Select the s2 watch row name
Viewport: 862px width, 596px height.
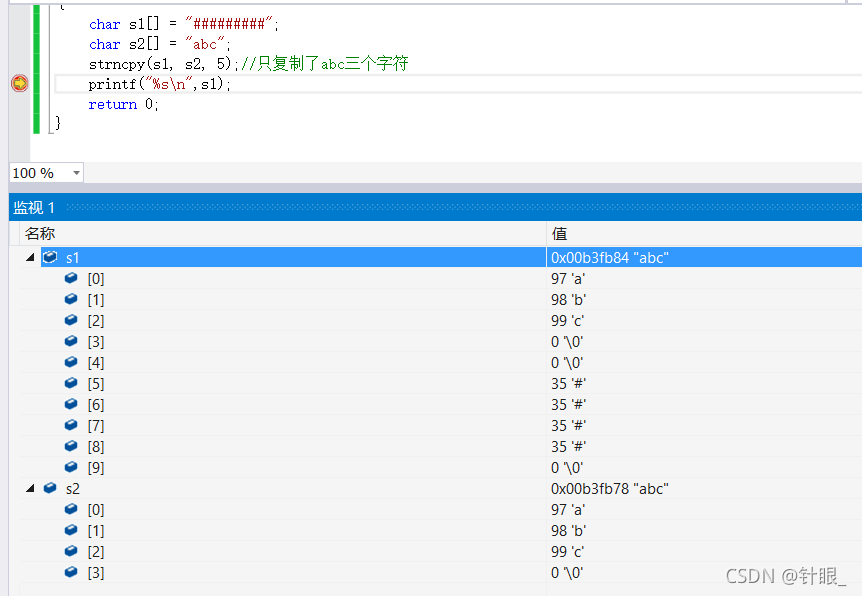tap(73, 489)
